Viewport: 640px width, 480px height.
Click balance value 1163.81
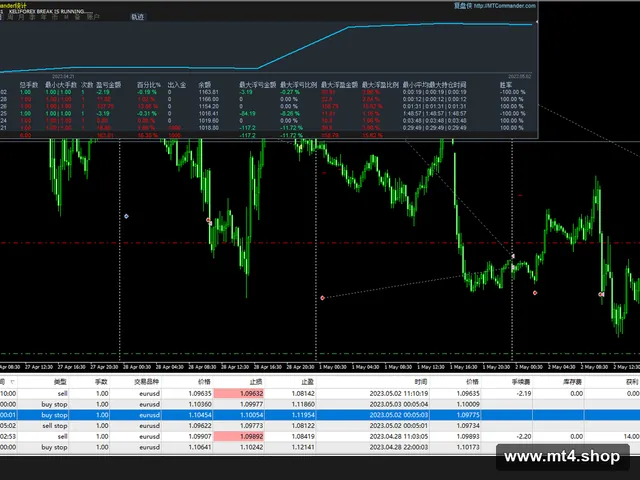point(209,92)
